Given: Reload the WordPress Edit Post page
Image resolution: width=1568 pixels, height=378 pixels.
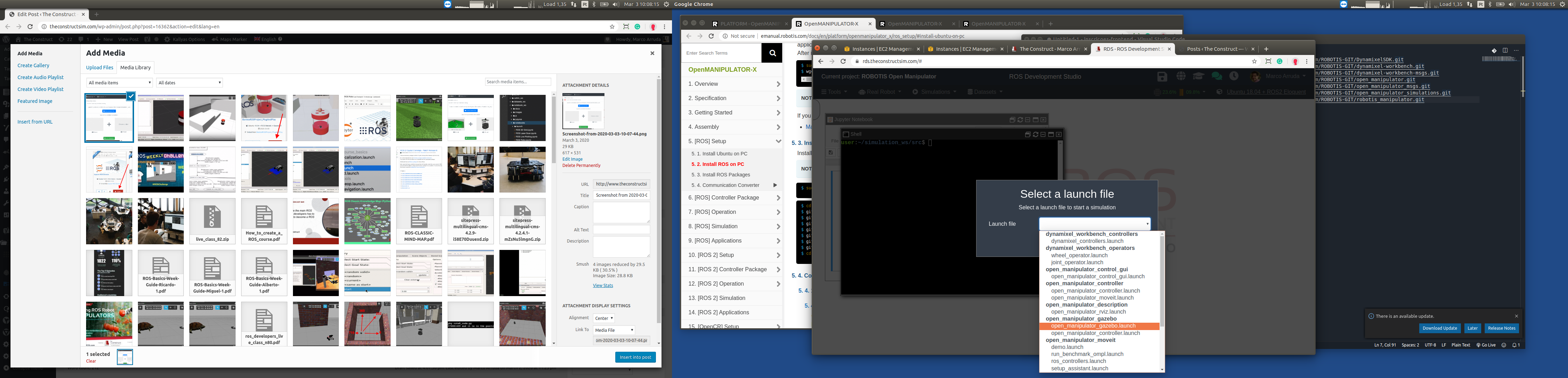Looking at the screenshot, I should [30, 27].
